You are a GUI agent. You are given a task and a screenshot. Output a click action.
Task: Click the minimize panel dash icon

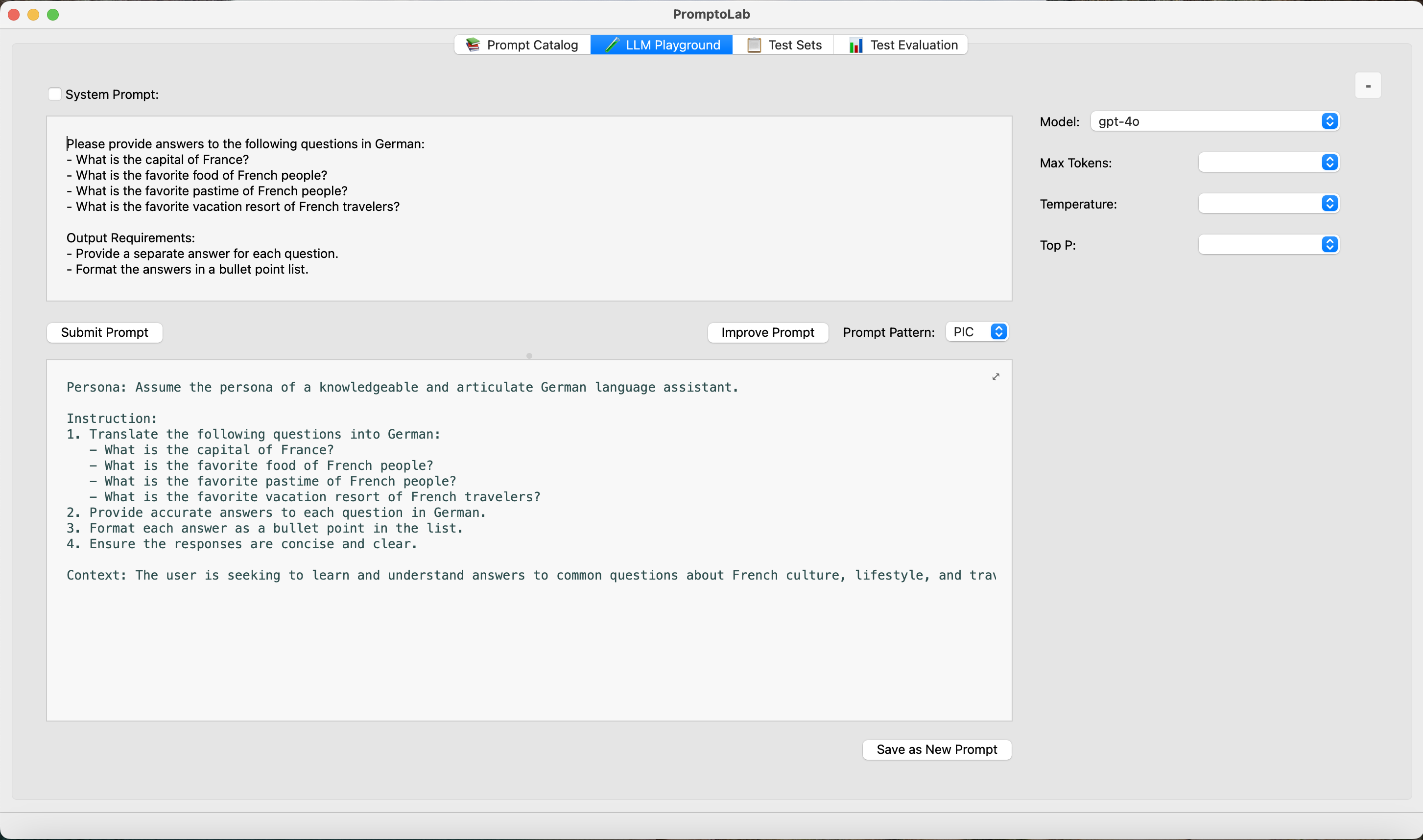pos(1368,85)
